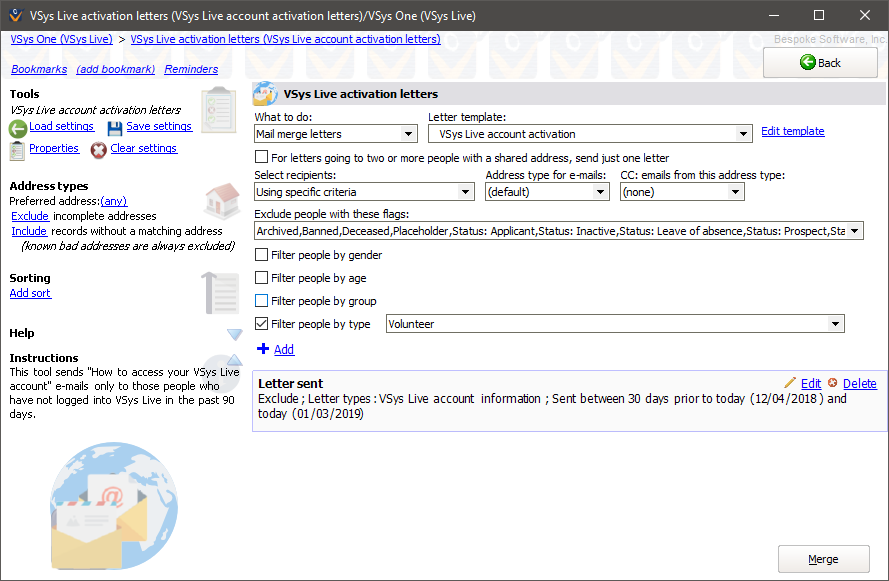
Task: Click the Save settings floppy disk icon
Action: pyautogui.click(x=115, y=128)
